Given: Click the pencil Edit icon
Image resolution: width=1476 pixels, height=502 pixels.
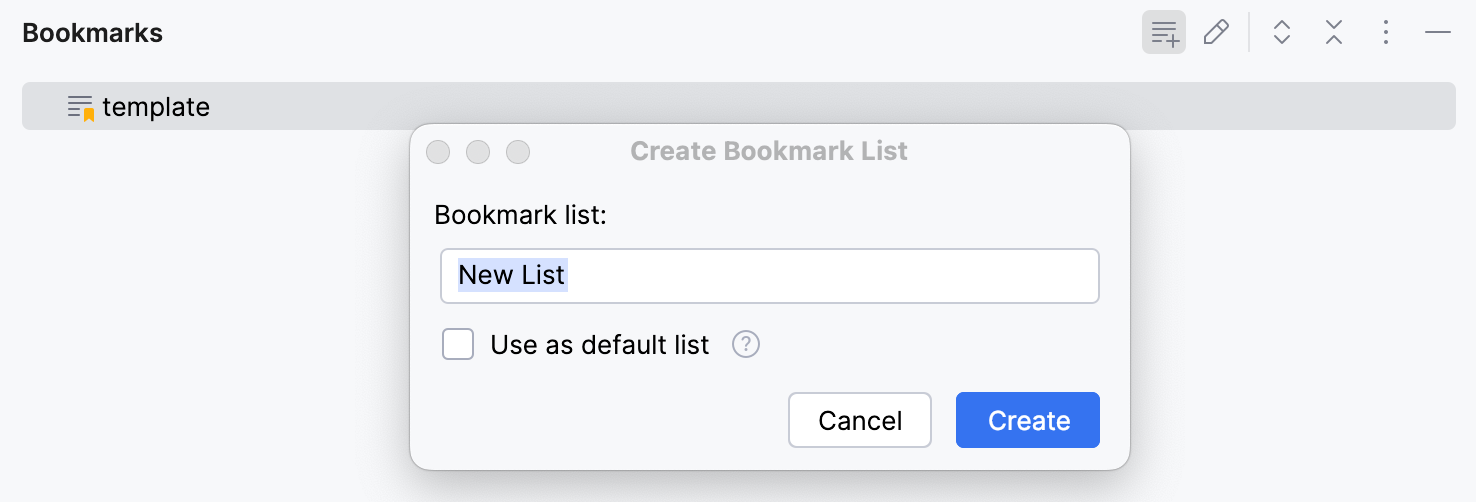Looking at the screenshot, I should point(1216,33).
